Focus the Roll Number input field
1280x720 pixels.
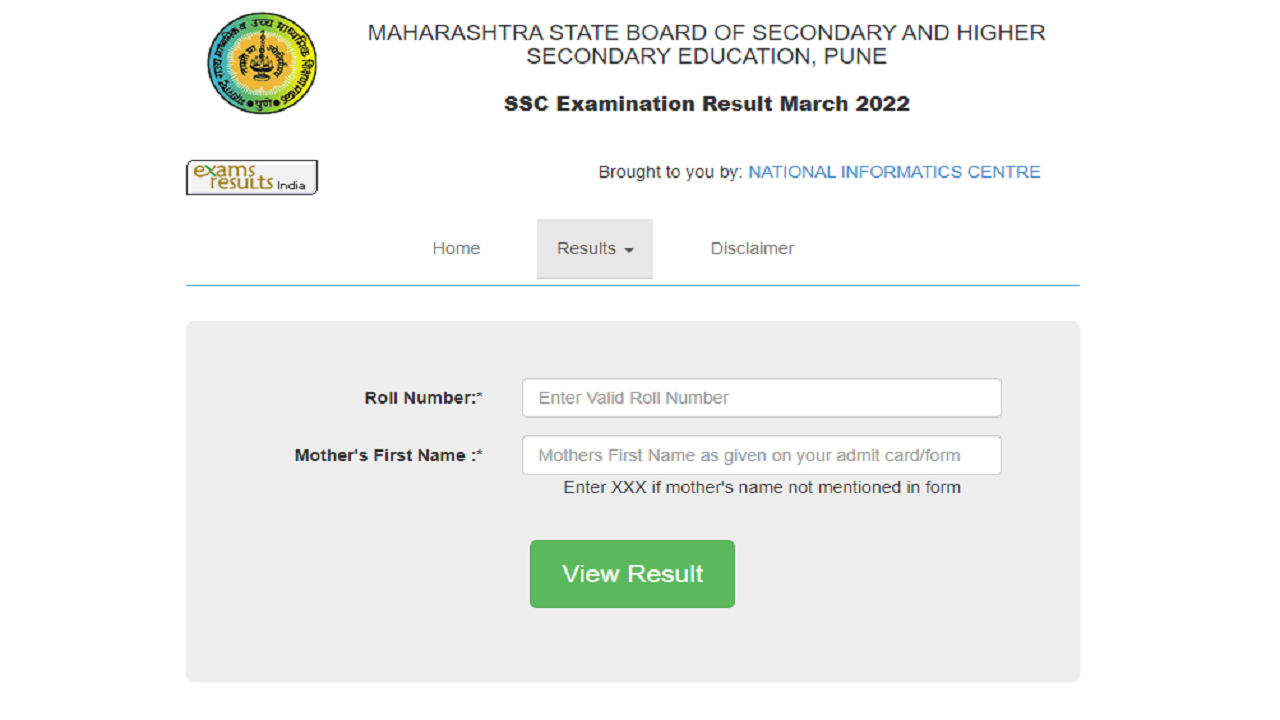(x=761, y=398)
